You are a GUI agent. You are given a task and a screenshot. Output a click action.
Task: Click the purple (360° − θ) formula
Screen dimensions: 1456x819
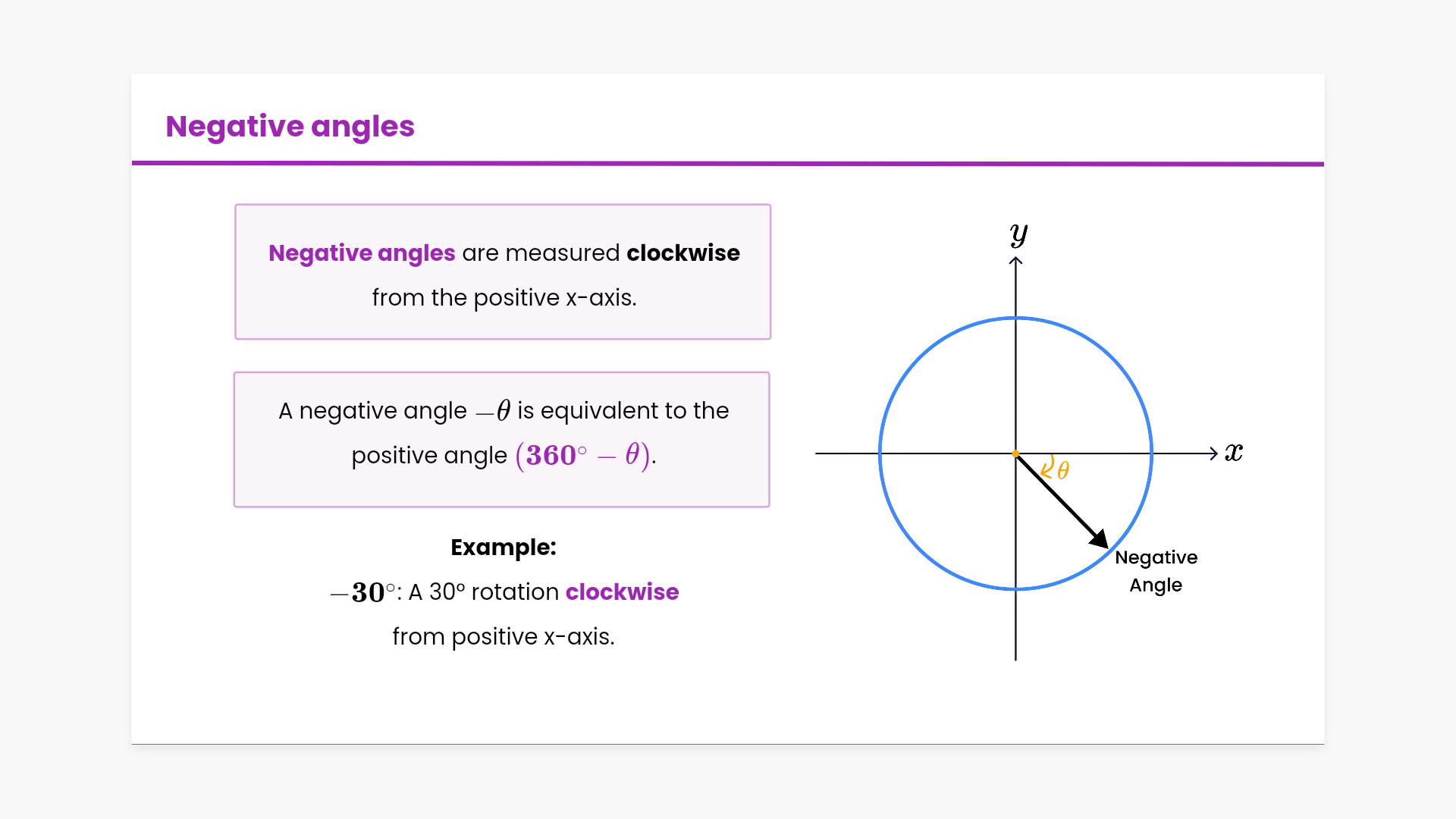(x=582, y=456)
